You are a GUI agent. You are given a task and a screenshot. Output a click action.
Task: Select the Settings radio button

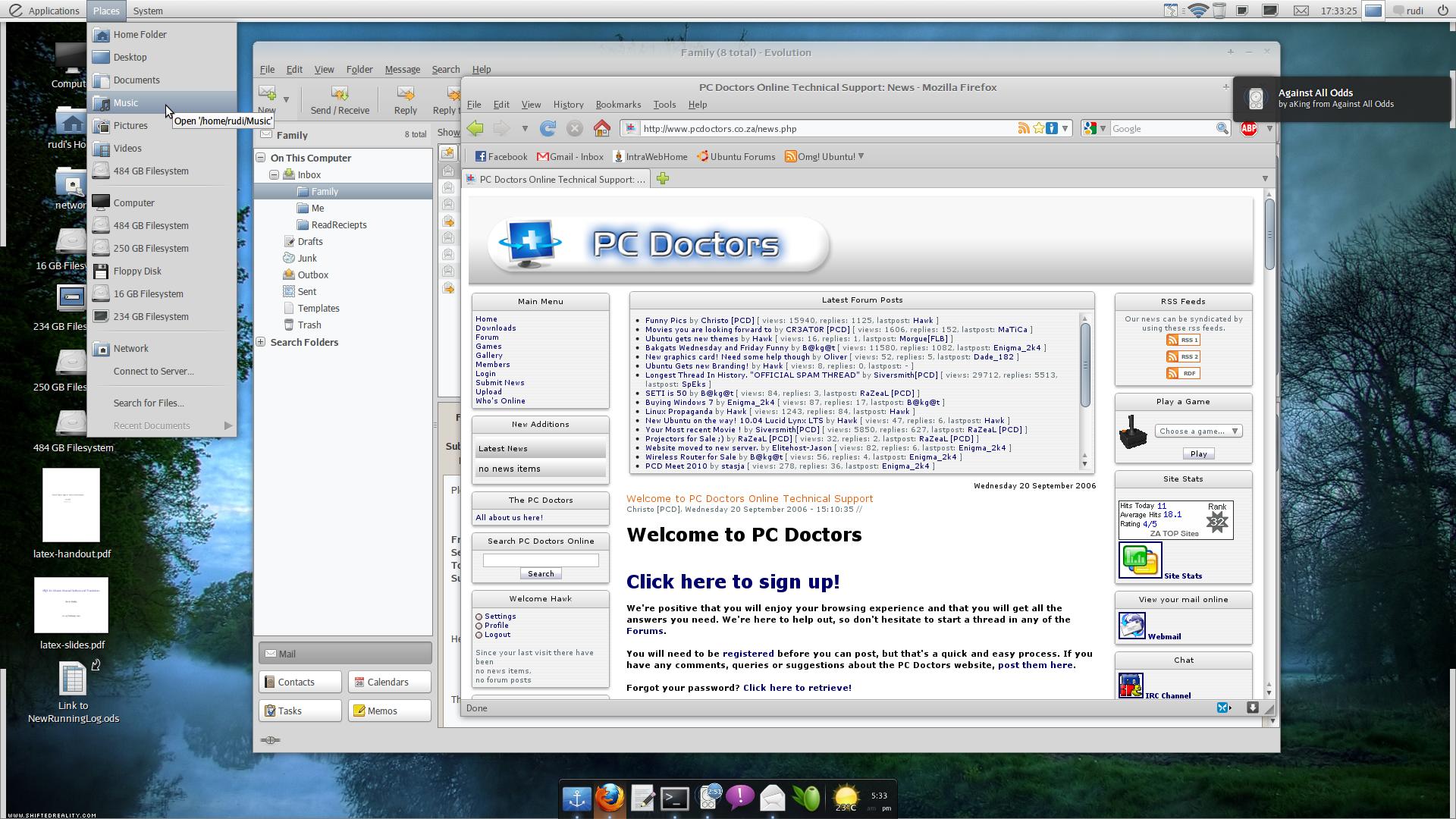(x=479, y=617)
